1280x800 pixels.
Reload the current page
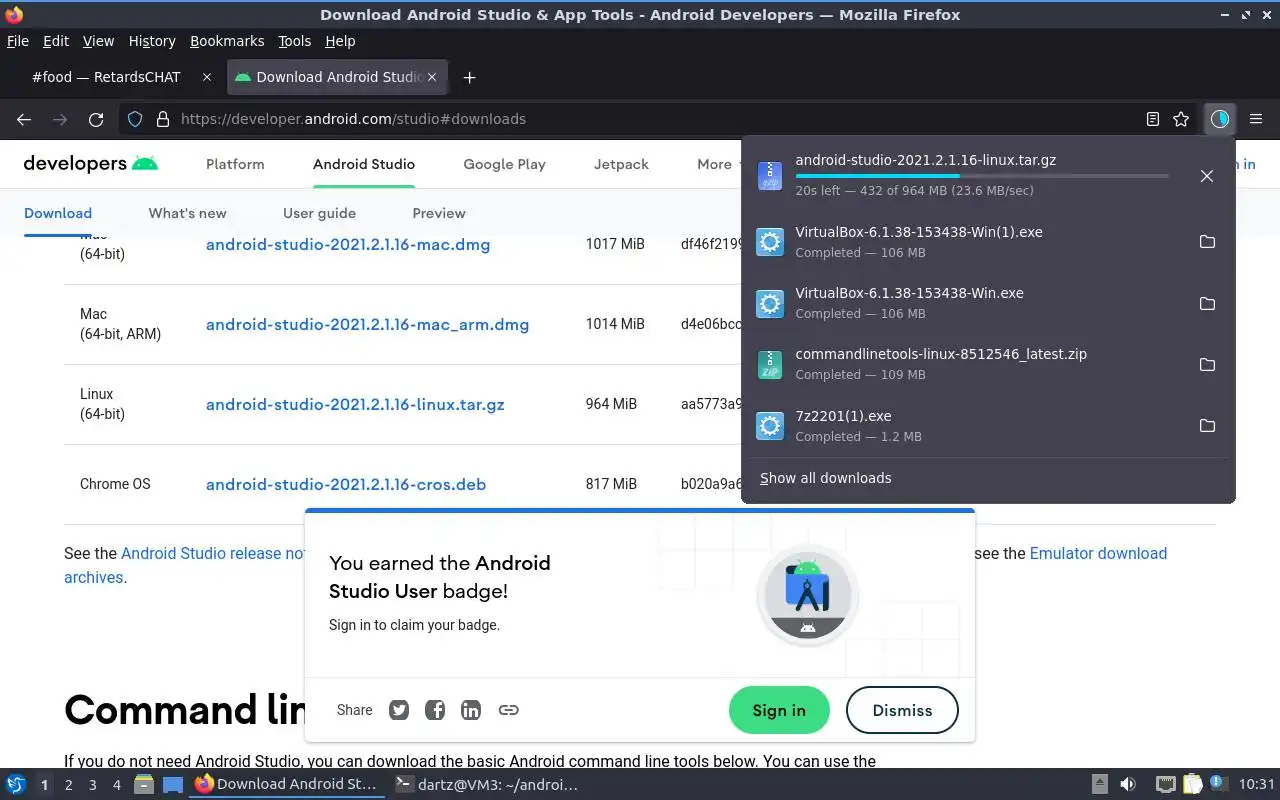[x=96, y=119]
